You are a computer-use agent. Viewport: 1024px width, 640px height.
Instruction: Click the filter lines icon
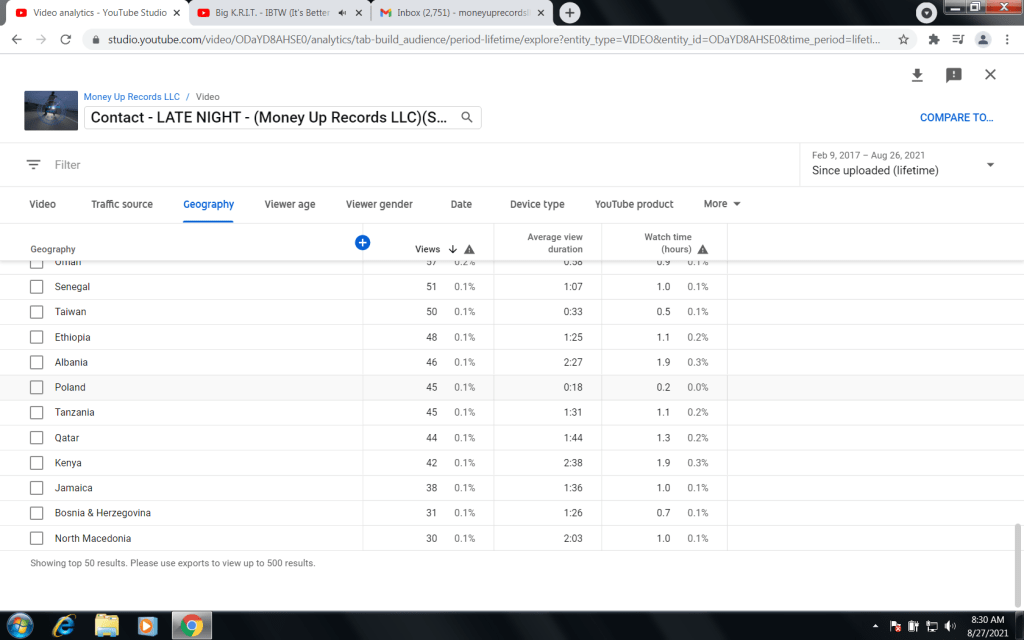point(34,165)
